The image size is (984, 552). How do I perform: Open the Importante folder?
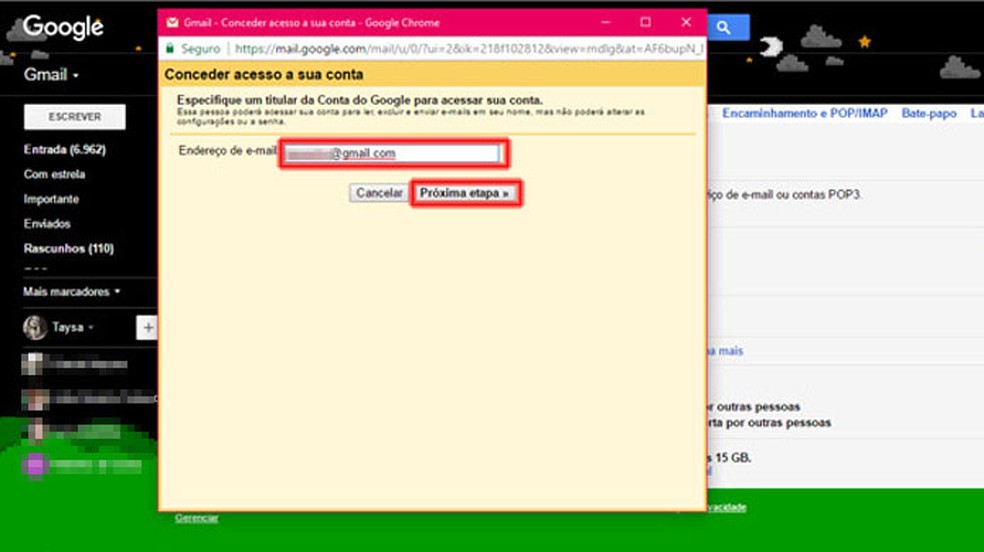[51, 199]
